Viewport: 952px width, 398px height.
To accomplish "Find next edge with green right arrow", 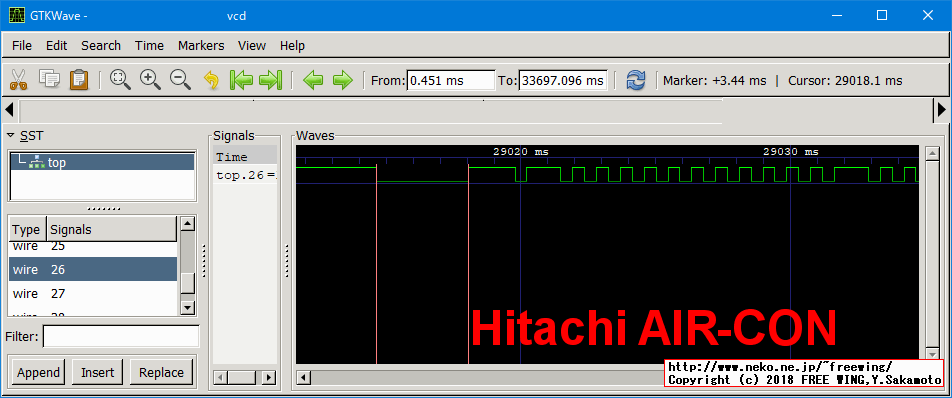I will tap(342, 79).
